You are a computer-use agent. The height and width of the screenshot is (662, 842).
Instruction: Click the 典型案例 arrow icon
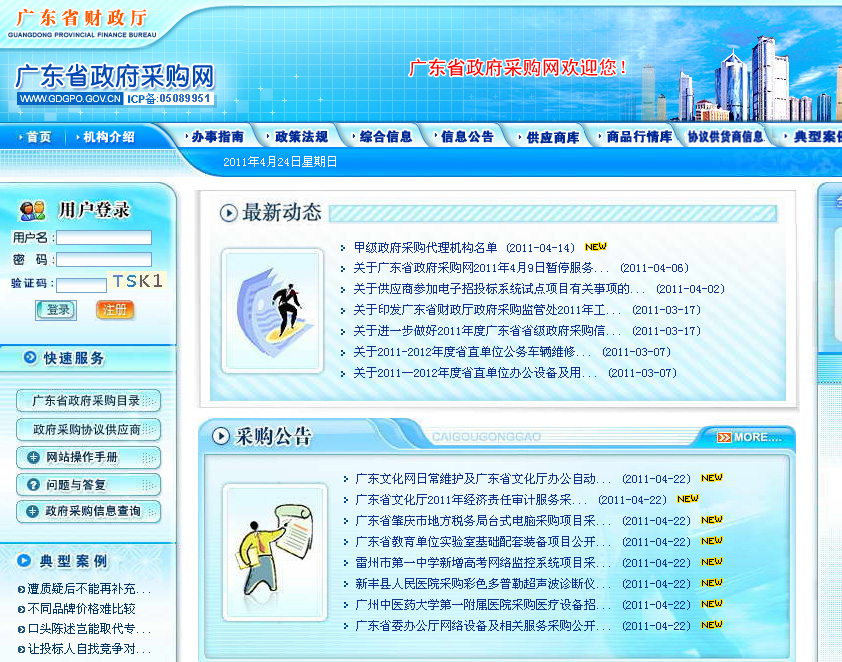click(24, 561)
